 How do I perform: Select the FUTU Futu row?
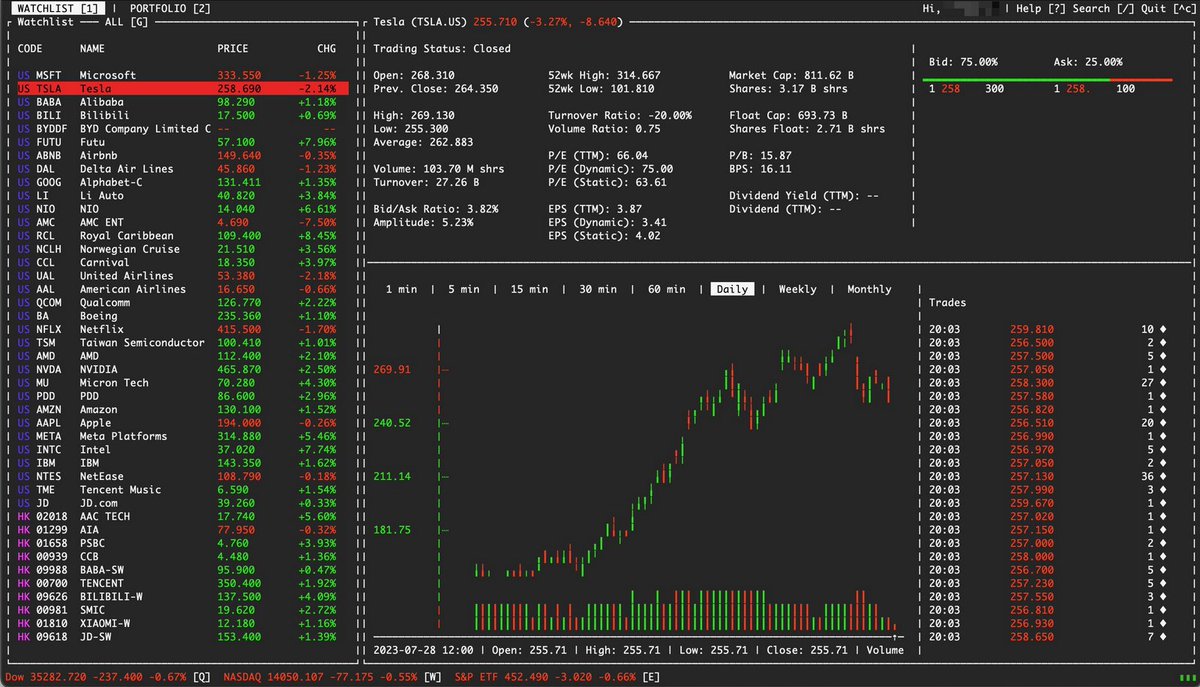click(x=182, y=142)
